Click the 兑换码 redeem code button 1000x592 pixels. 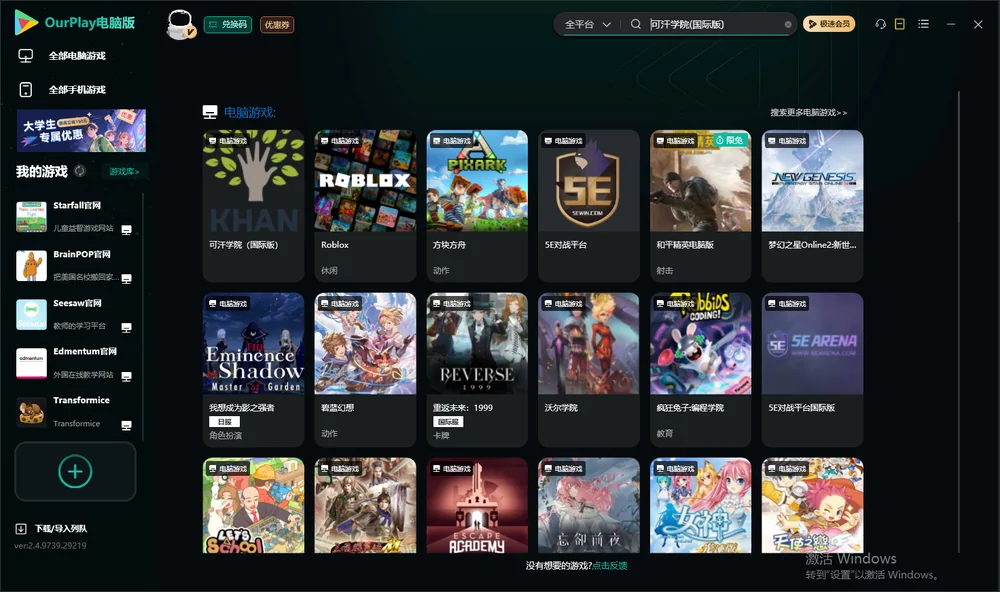pos(228,25)
